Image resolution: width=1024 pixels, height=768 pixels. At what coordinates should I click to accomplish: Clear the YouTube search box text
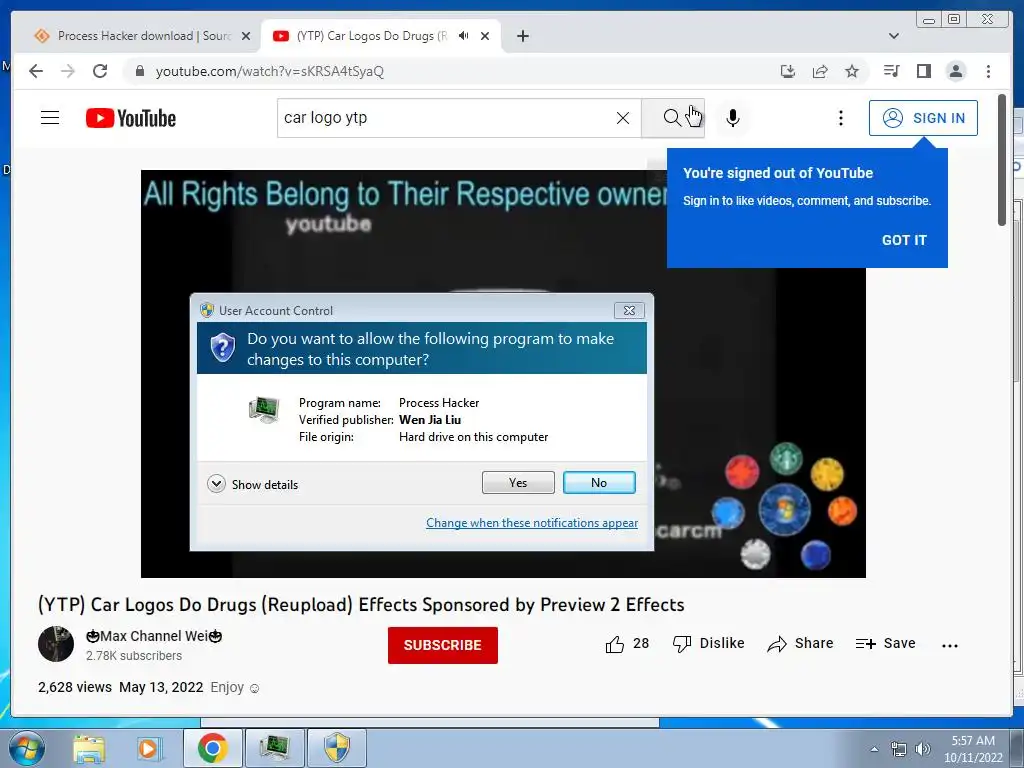(x=623, y=118)
